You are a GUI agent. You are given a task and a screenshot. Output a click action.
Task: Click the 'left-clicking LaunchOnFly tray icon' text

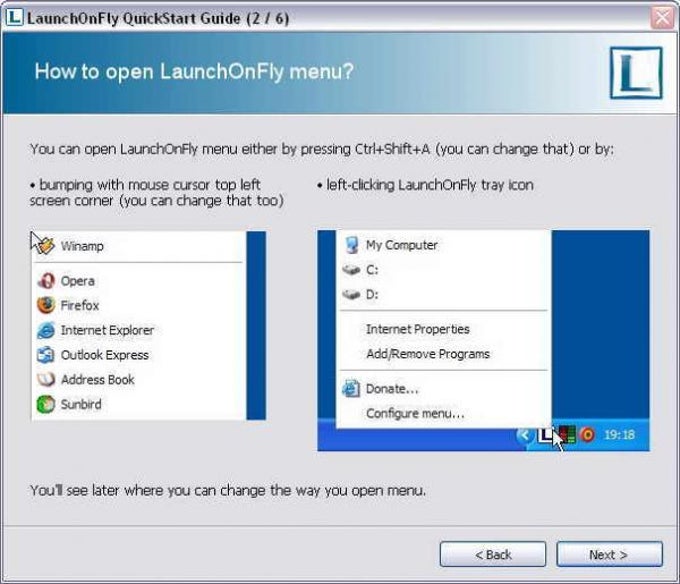[425, 185]
